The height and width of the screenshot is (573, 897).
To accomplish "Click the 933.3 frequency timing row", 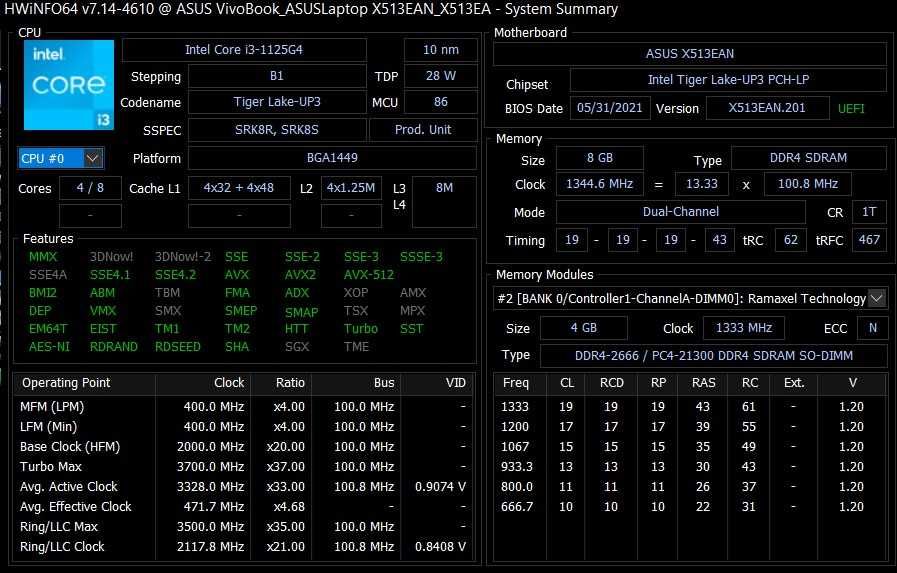I will pos(690,467).
